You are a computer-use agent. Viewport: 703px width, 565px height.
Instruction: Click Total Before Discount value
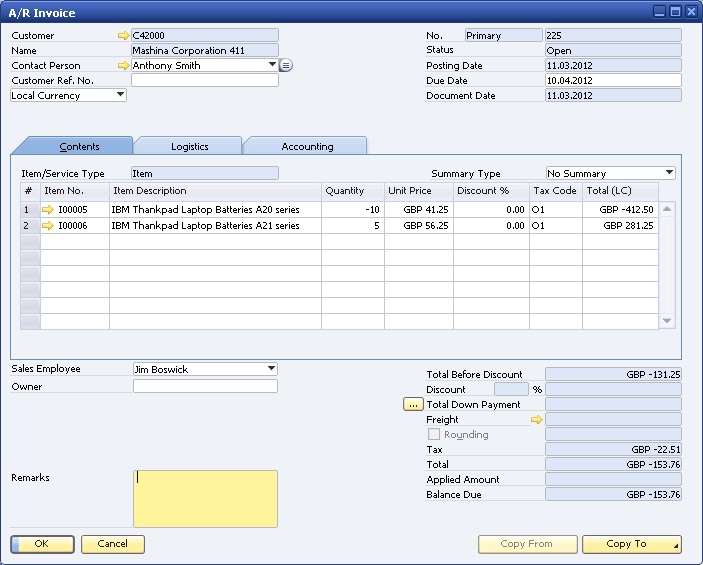coord(613,374)
